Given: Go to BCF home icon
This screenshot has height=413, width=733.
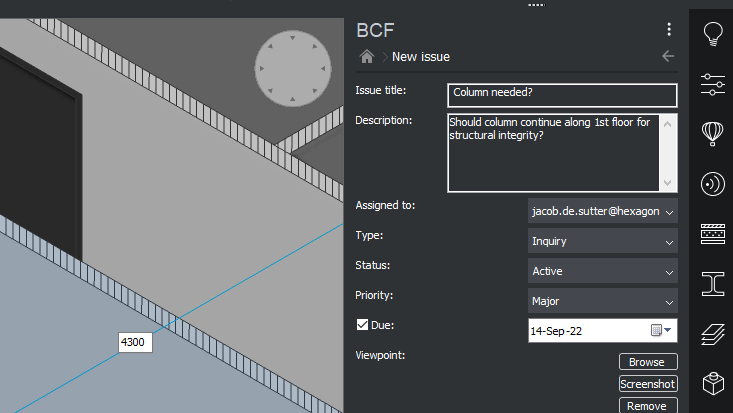Looking at the screenshot, I should [x=367, y=57].
